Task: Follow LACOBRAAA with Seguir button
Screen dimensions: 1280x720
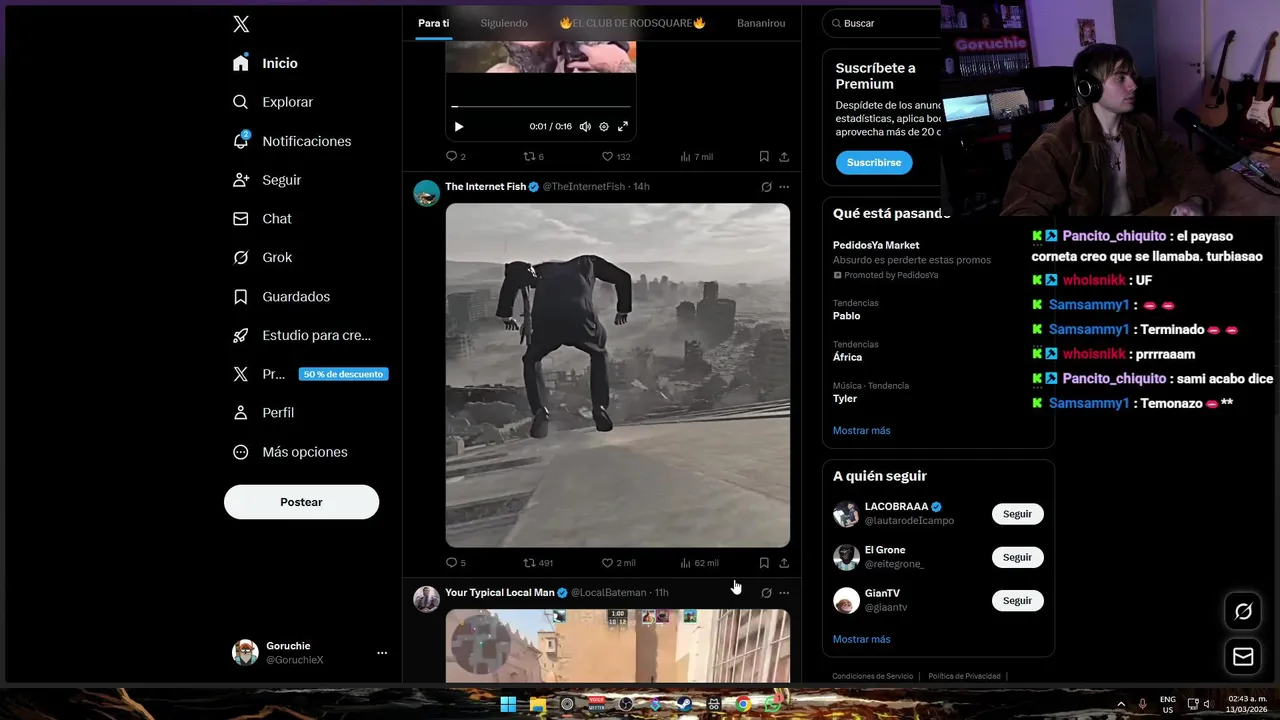Action: point(1017,514)
